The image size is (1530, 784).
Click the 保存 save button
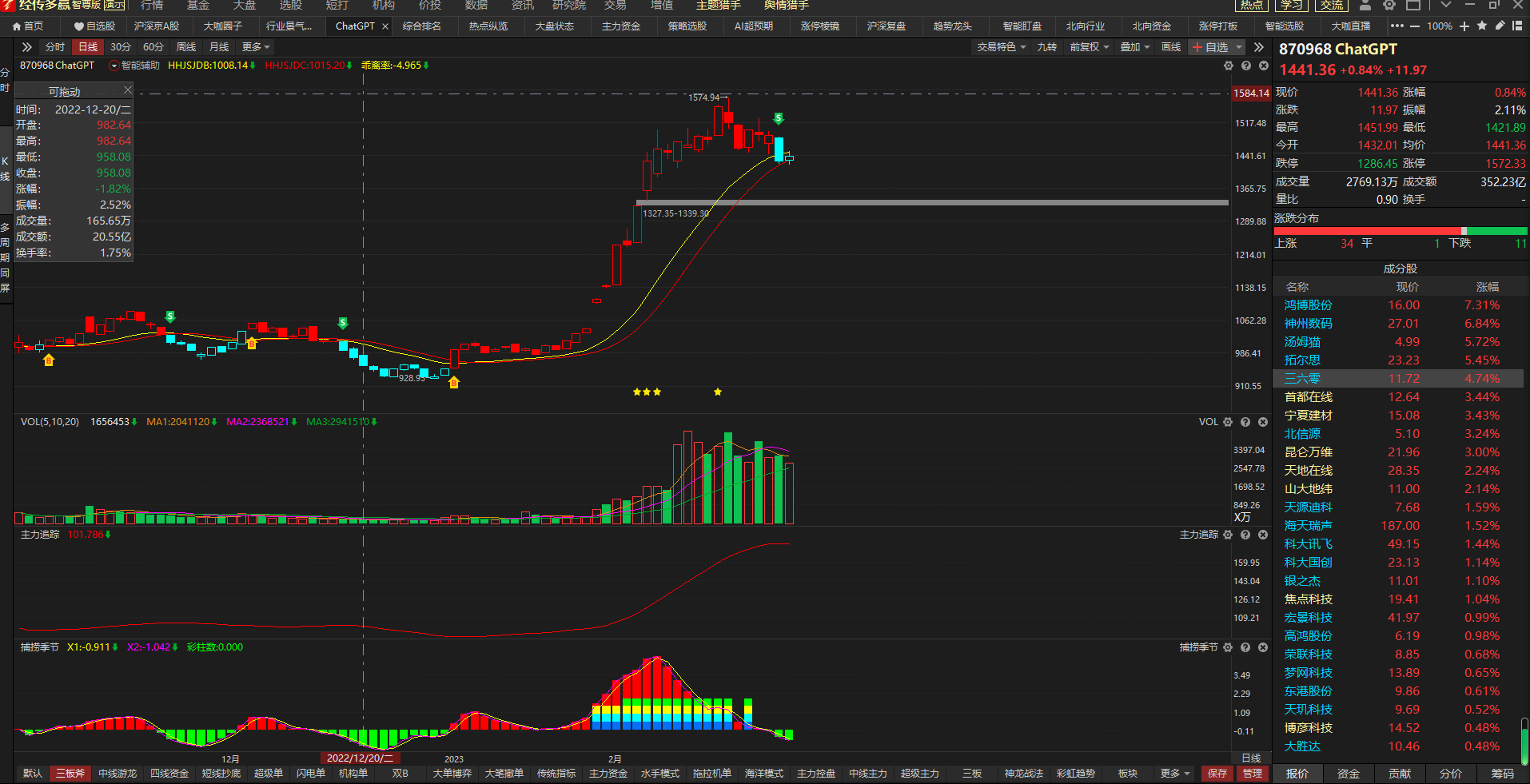1217,773
